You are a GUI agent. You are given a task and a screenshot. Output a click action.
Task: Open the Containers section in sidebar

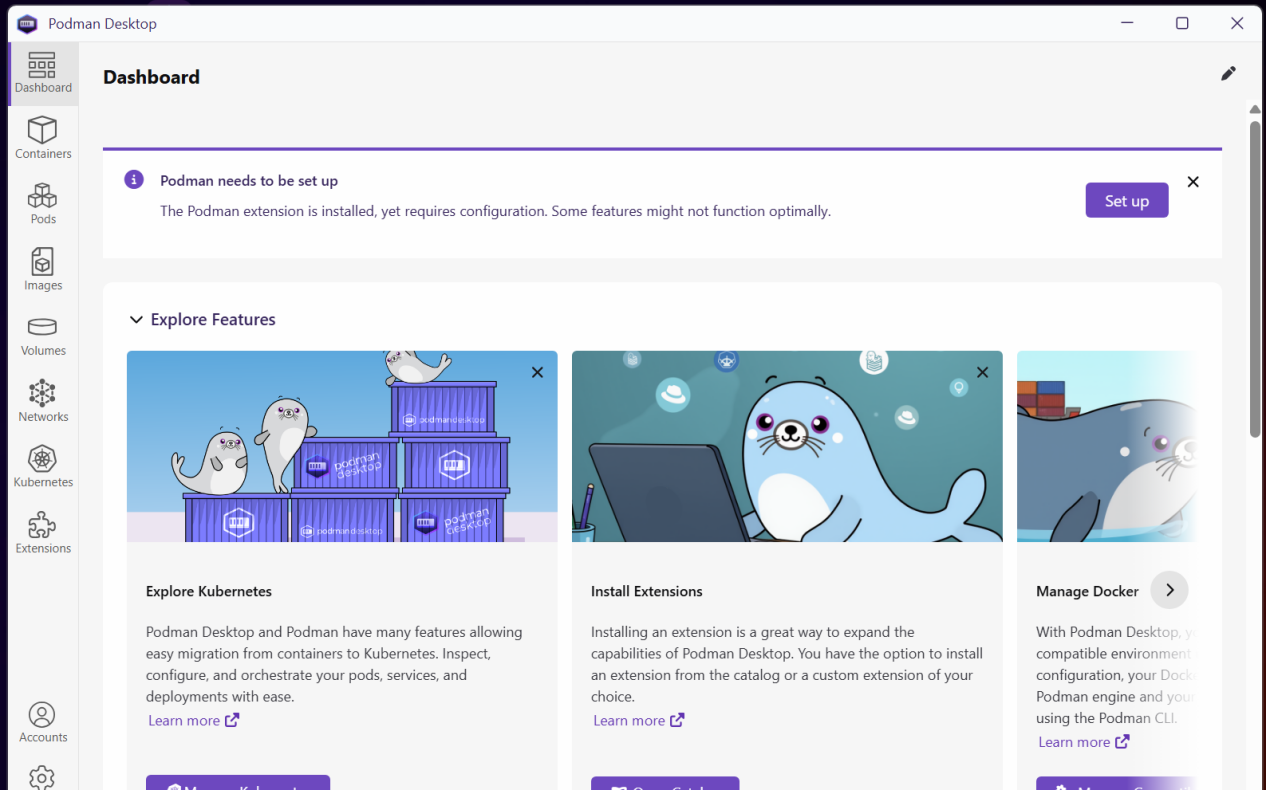[43, 138]
